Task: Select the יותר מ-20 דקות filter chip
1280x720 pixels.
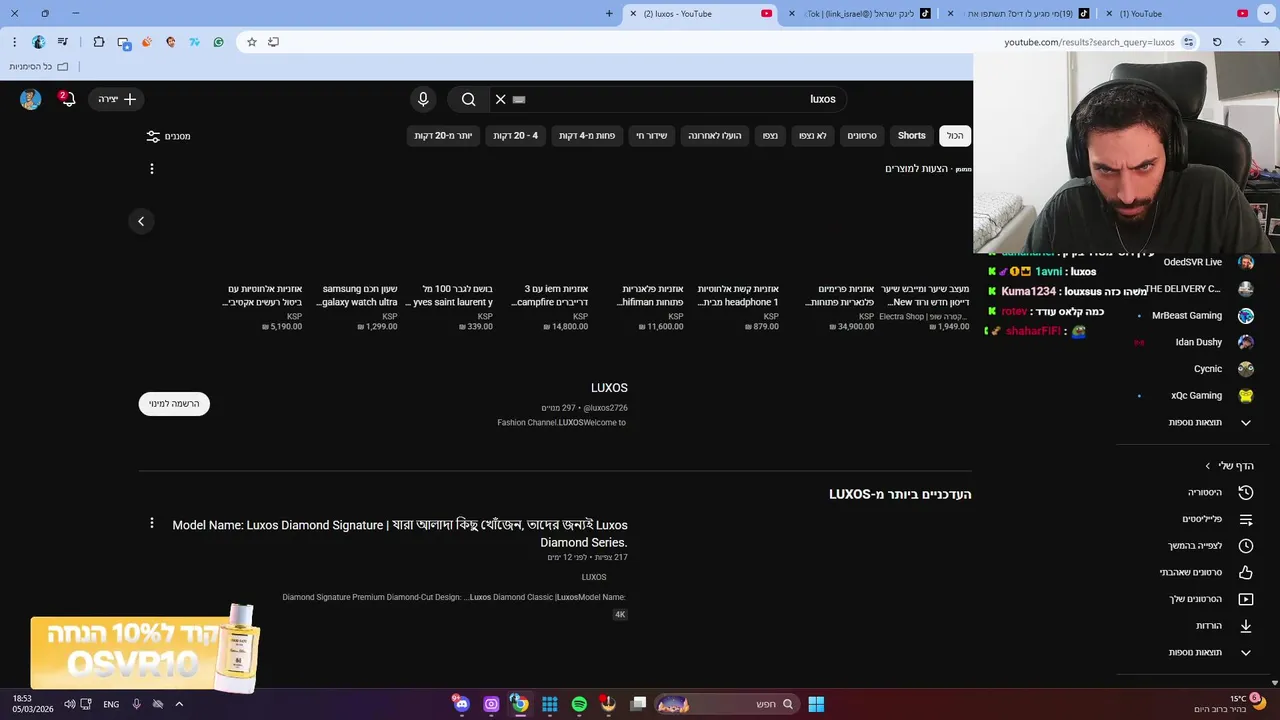Action: pyautogui.click(x=443, y=136)
